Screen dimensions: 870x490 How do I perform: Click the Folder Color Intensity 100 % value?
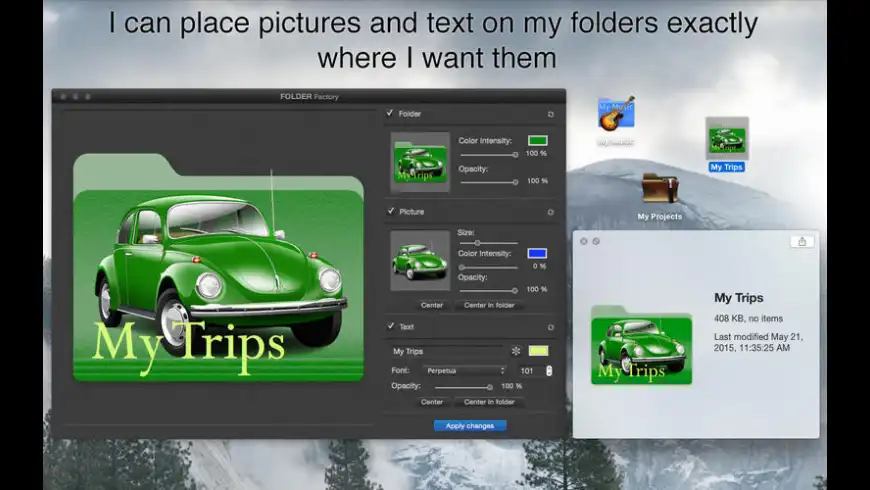(536, 153)
